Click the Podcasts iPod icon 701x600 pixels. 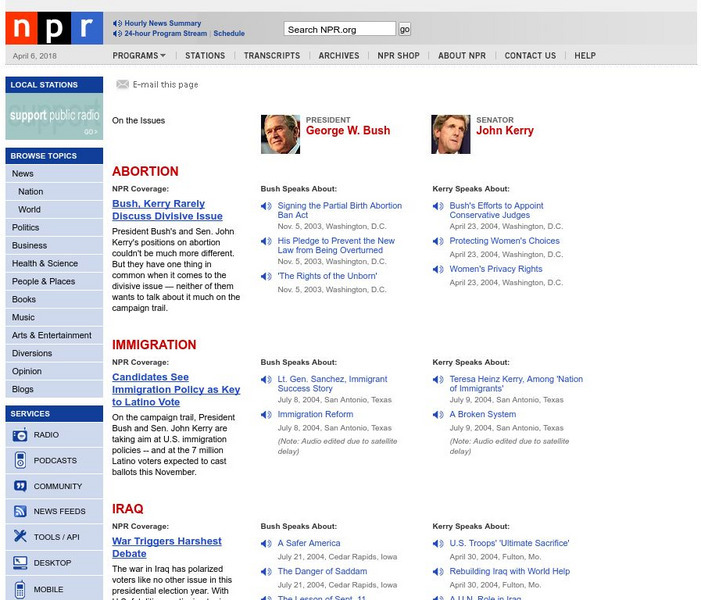[20, 460]
